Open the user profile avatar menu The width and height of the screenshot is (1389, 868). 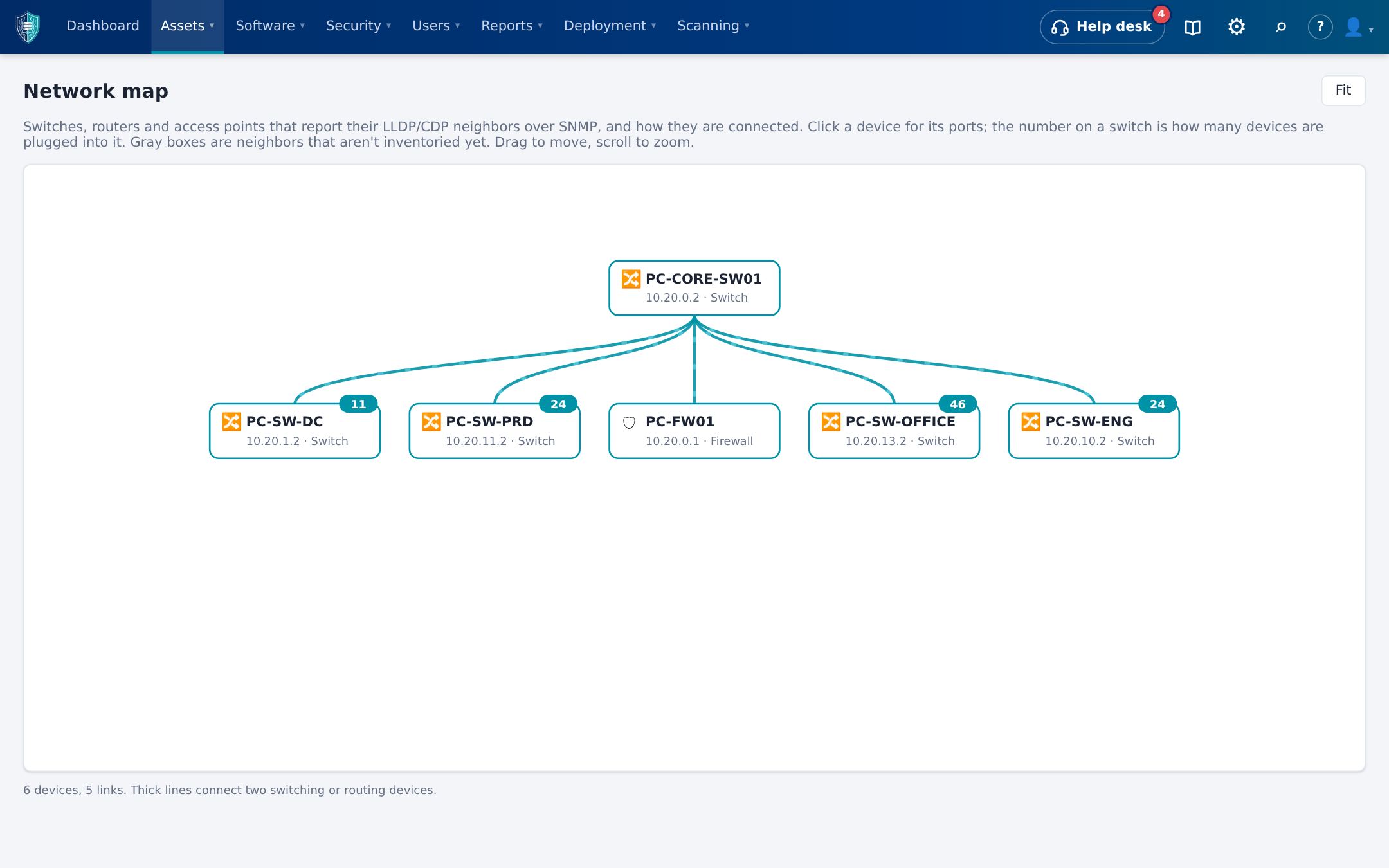1358,27
